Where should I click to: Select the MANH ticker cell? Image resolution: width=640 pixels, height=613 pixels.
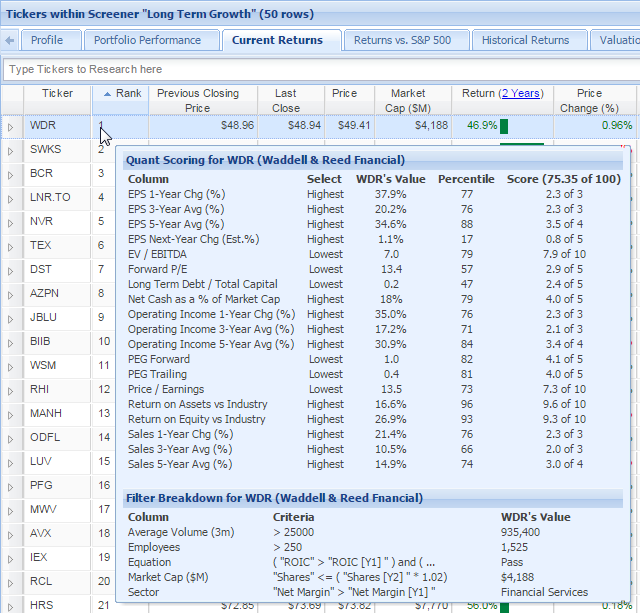57,413
